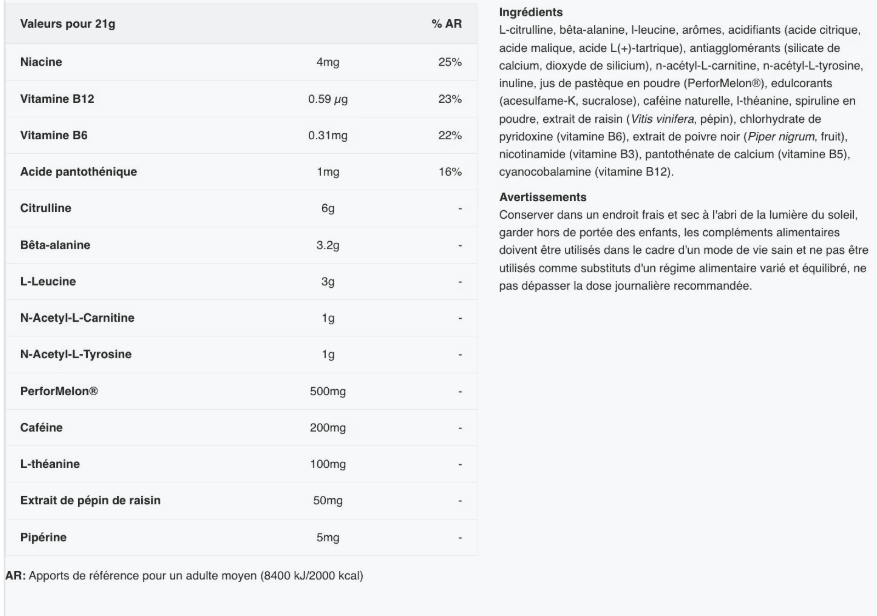Click the % AR column header

(446, 22)
